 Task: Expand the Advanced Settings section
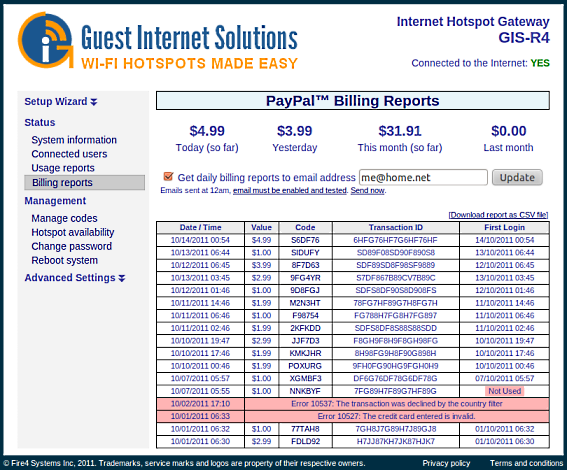[75, 278]
